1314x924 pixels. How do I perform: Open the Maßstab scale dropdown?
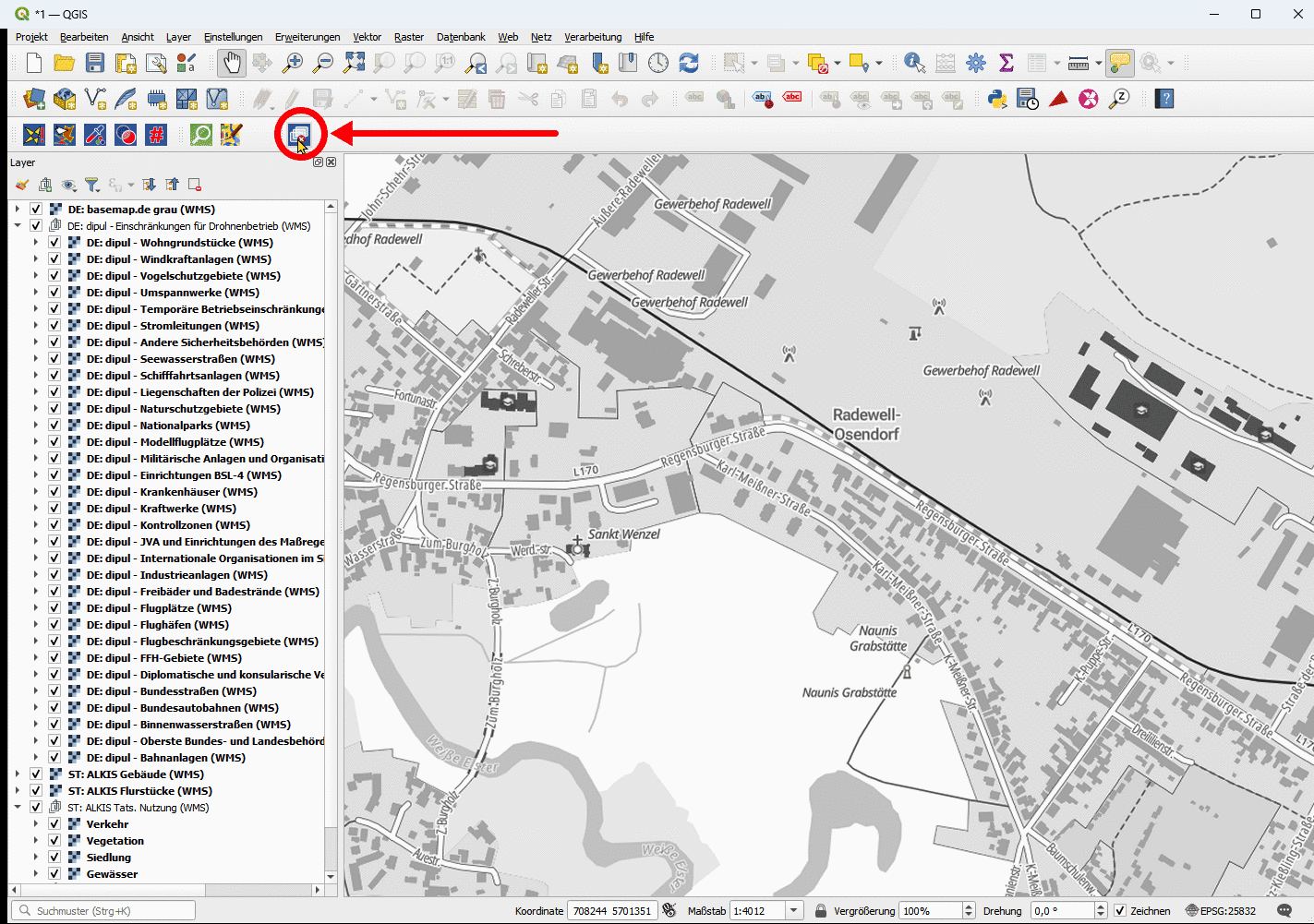click(793, 911)
